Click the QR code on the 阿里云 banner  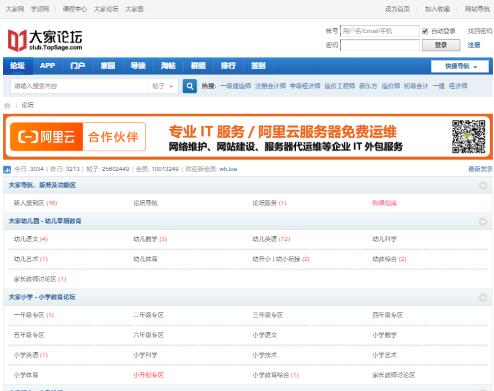(468, 137)
